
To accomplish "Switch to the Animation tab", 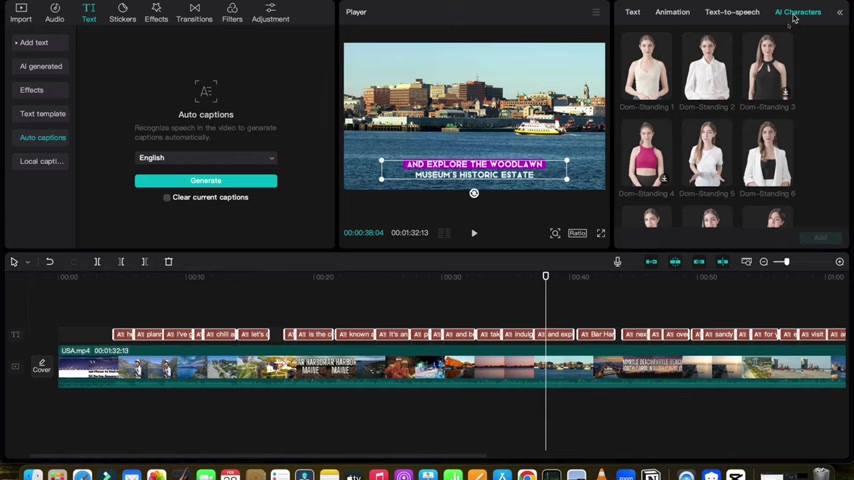I will [672, 12].
